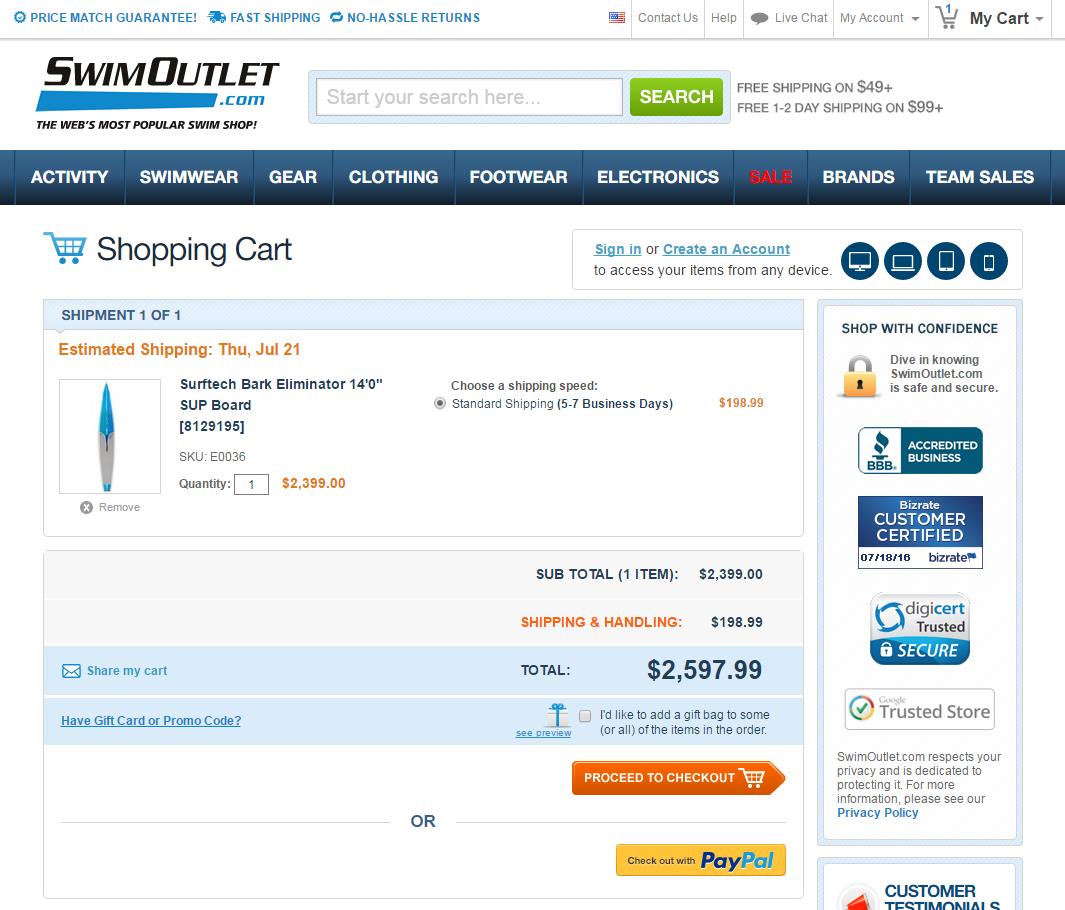Open the My Cart shopping cart icon
The height and width of the screenshot is (910, 1065).
[x=947, y=17]
